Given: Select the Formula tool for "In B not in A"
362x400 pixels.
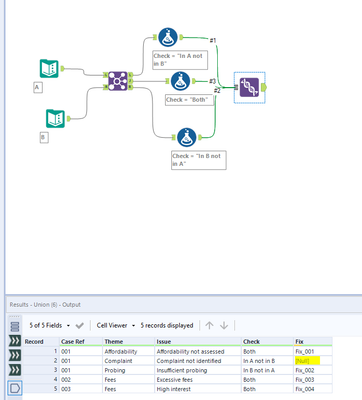Looking at the screenshot, I should click(187, 137).
